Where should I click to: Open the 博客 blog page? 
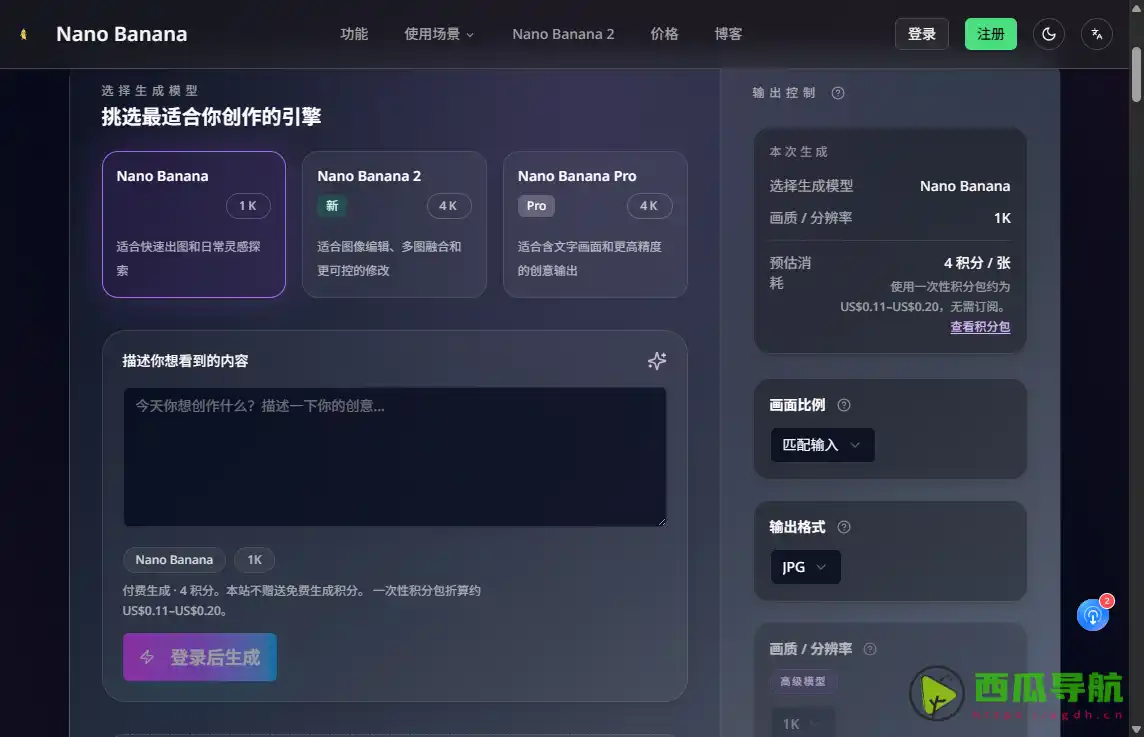728,34
